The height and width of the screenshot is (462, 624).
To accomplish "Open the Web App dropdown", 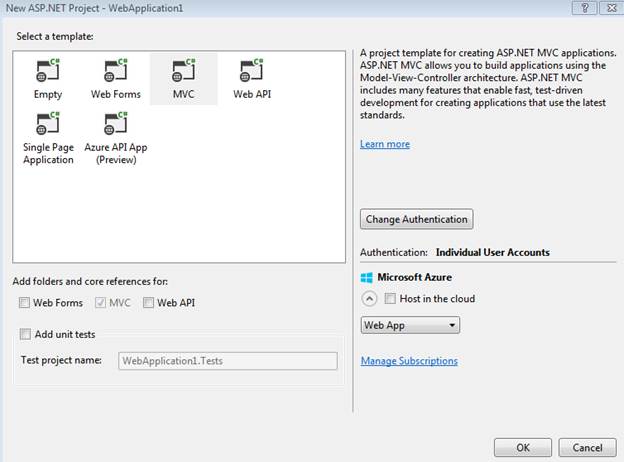I will pyautogui.click(x=410, y=325).
